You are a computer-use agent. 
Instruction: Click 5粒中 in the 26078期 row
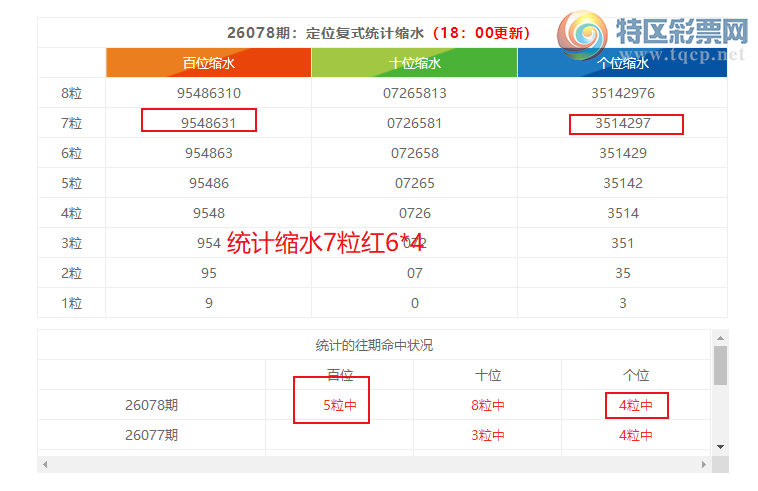click(x=340, y=405)
